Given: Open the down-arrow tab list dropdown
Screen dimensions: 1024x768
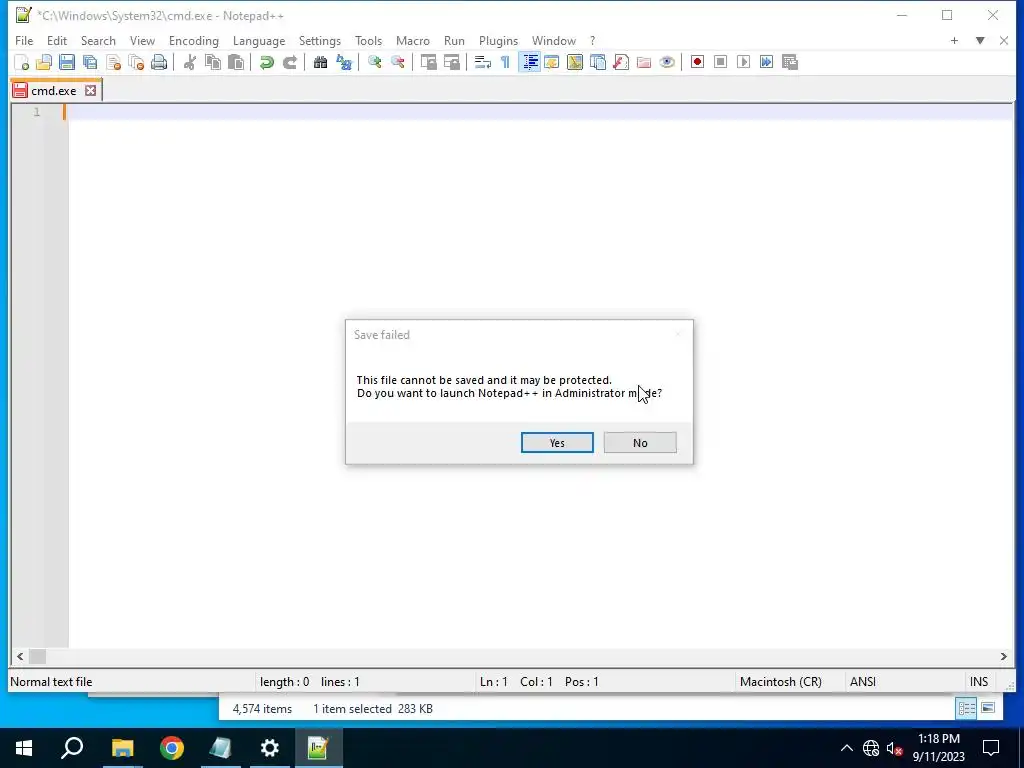Looking at the screenshot, I should click(x=980, y=40).
